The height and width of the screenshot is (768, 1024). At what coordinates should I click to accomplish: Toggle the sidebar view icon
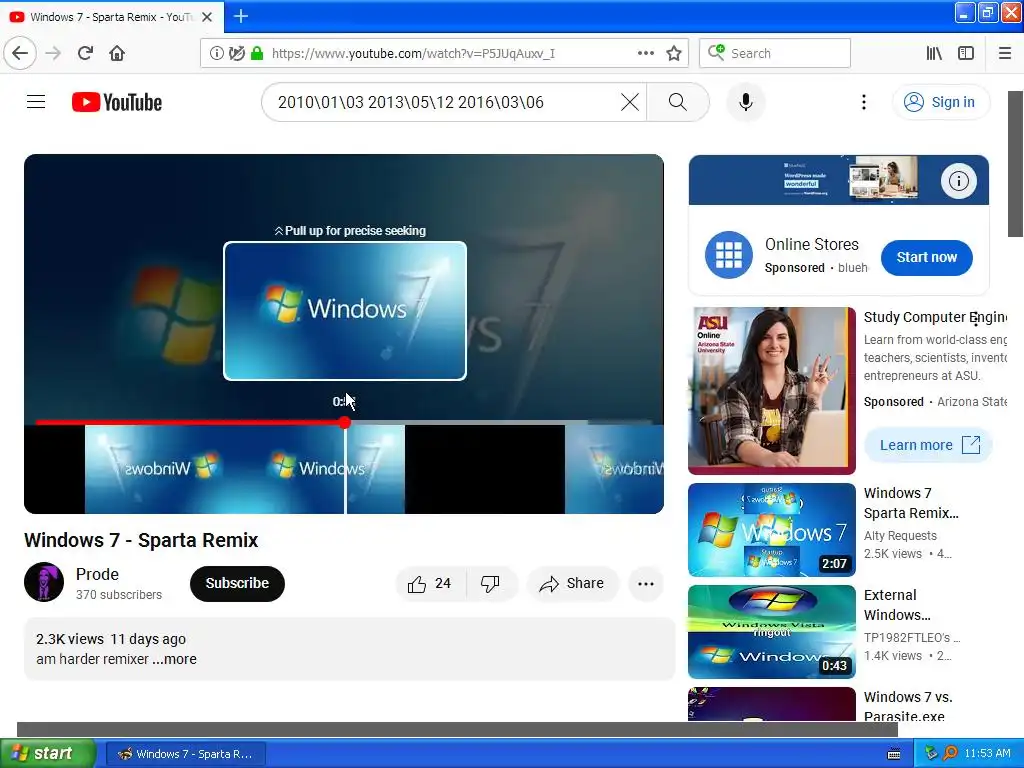(x=966, y=53)
